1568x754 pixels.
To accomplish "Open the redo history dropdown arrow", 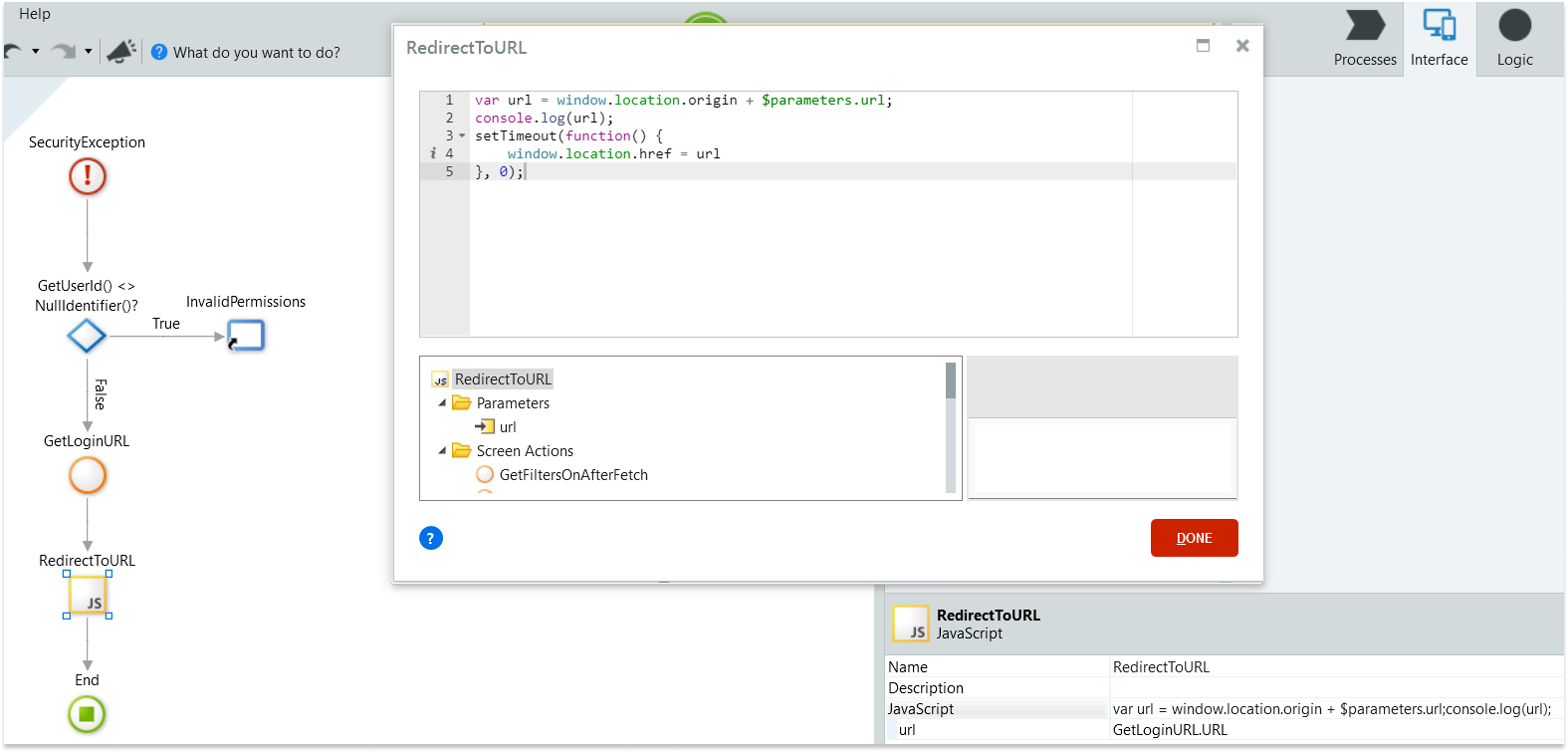I will pyautogui.click(x=89, y=51).
